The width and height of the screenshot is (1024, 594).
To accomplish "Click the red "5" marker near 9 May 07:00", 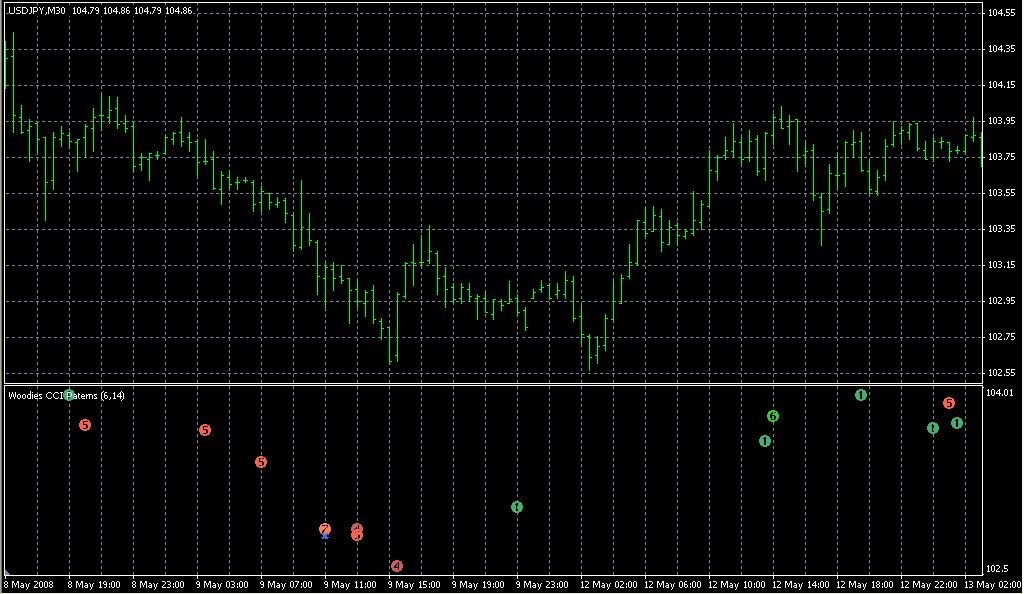I will 262,462.
